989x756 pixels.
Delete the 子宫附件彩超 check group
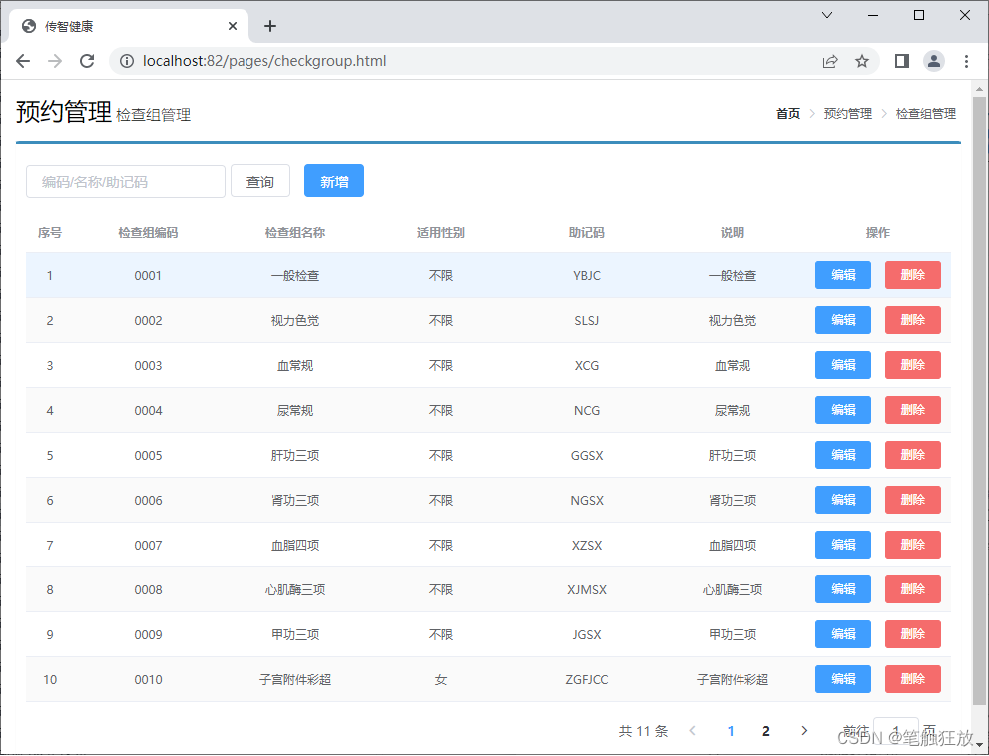click(x=912, y=679)
